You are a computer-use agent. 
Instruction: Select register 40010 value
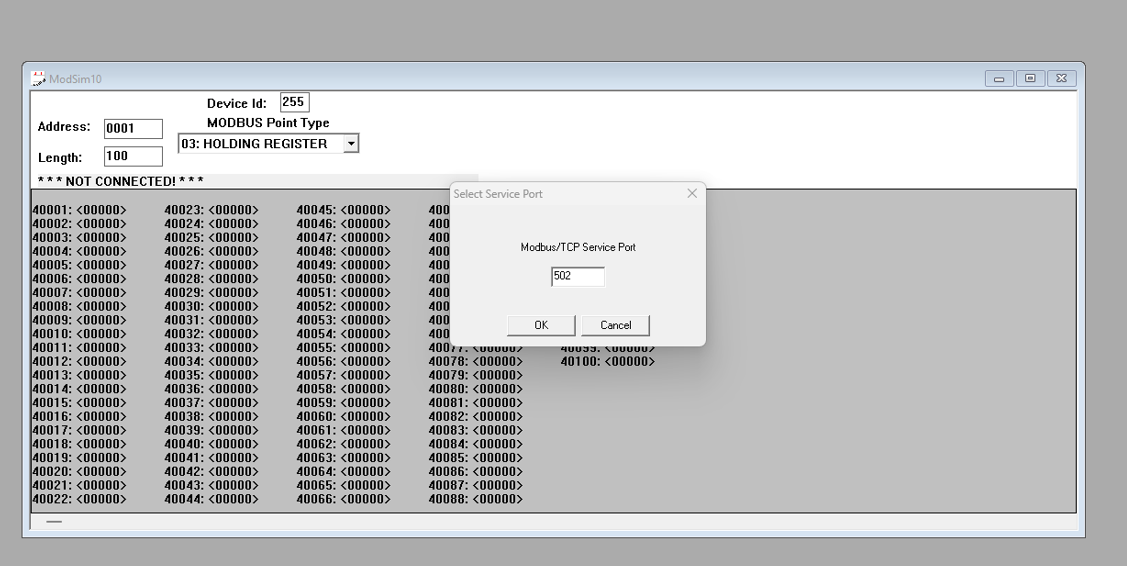[x=101, y=334]
